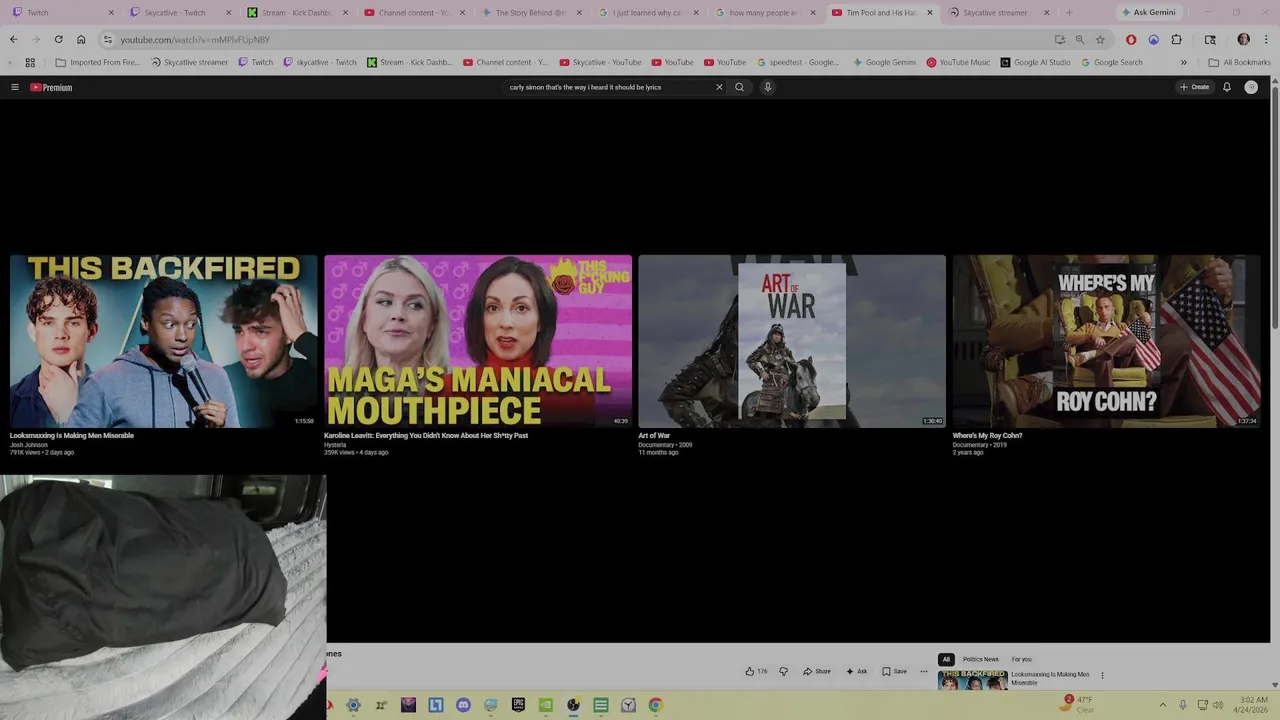The width and height of the screenshot is (1280, 720).
Task: Select the For you filter chip
Action: [x=1021, y=659]
